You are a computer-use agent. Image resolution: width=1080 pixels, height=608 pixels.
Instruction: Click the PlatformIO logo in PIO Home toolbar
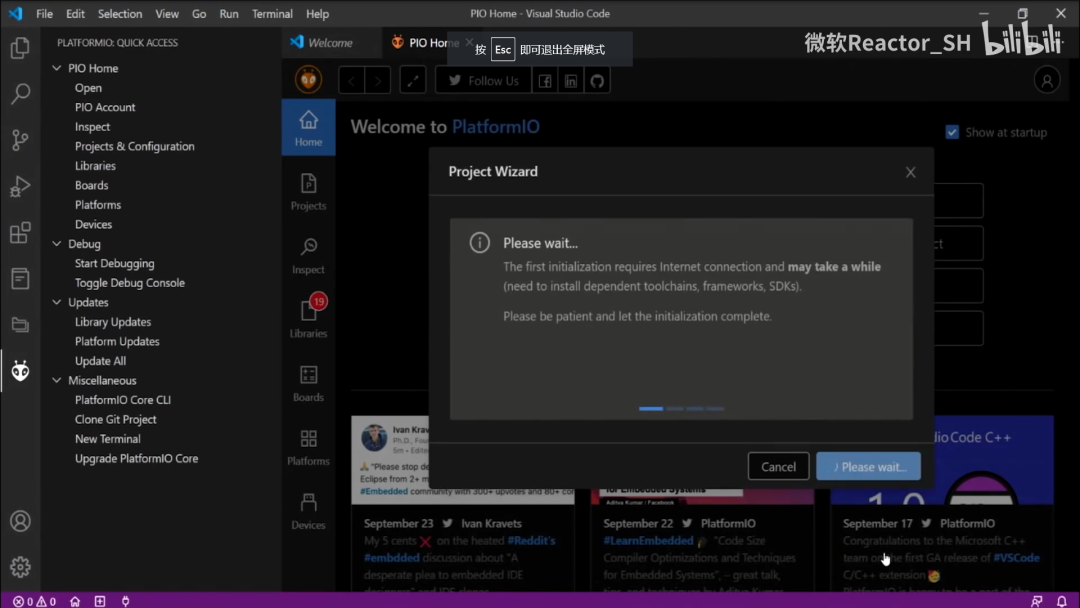pyautogui.click(x=309, y=81)
